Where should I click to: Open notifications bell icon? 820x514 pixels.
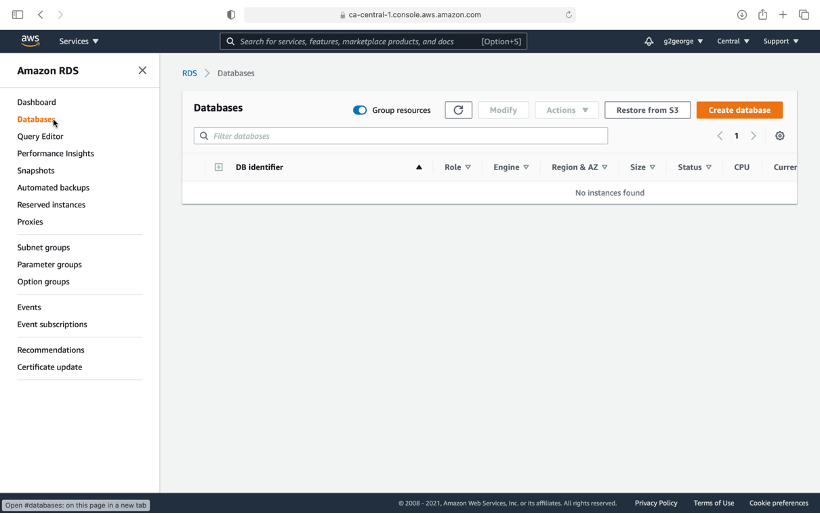pyautogui.click(x=648, y=41)
